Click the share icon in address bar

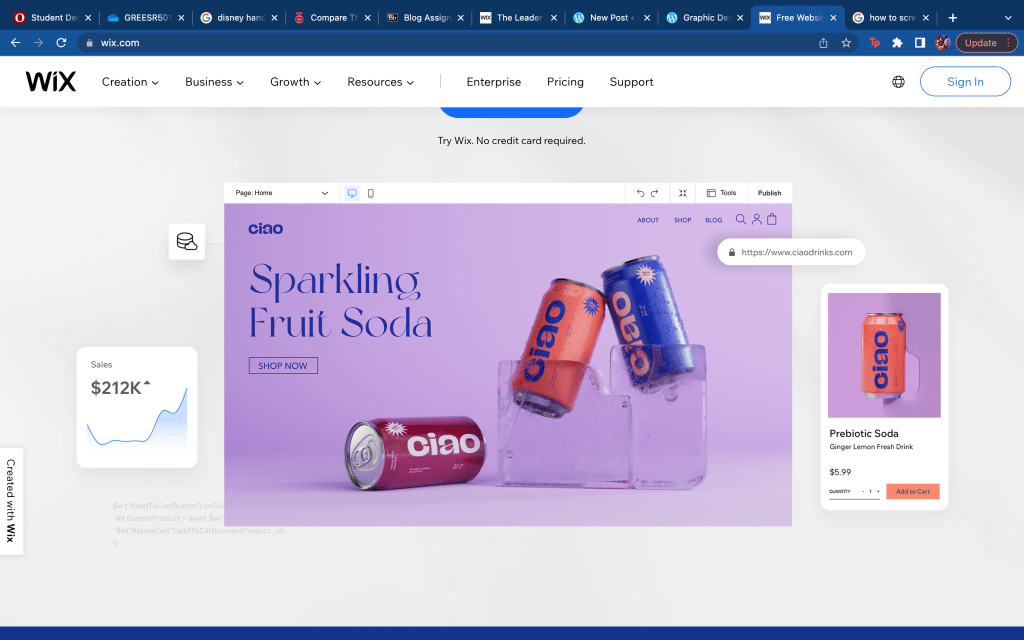(x=824, y=43)
